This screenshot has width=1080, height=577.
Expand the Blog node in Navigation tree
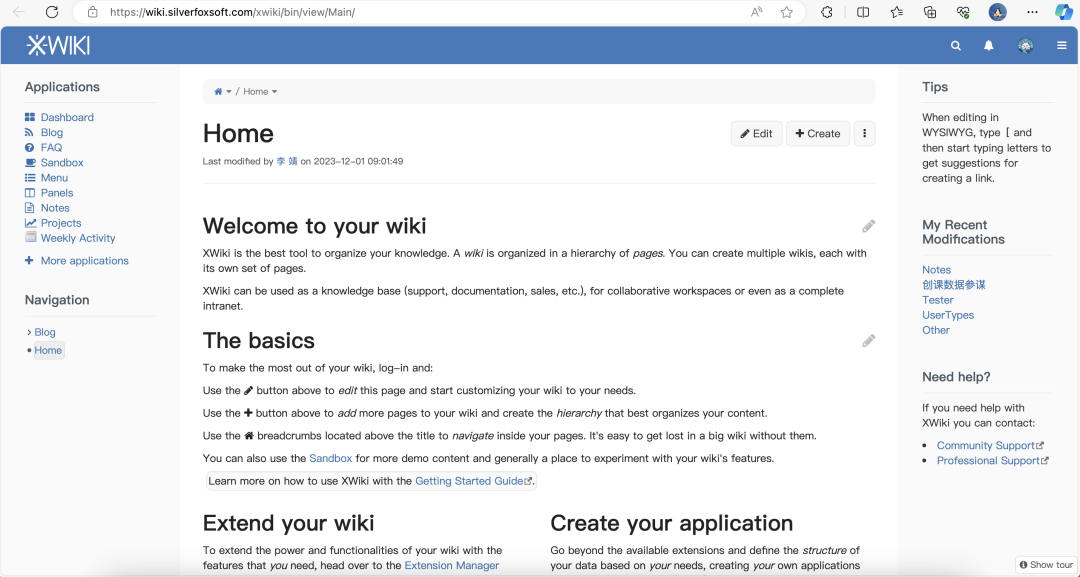[x=29, y=332]
